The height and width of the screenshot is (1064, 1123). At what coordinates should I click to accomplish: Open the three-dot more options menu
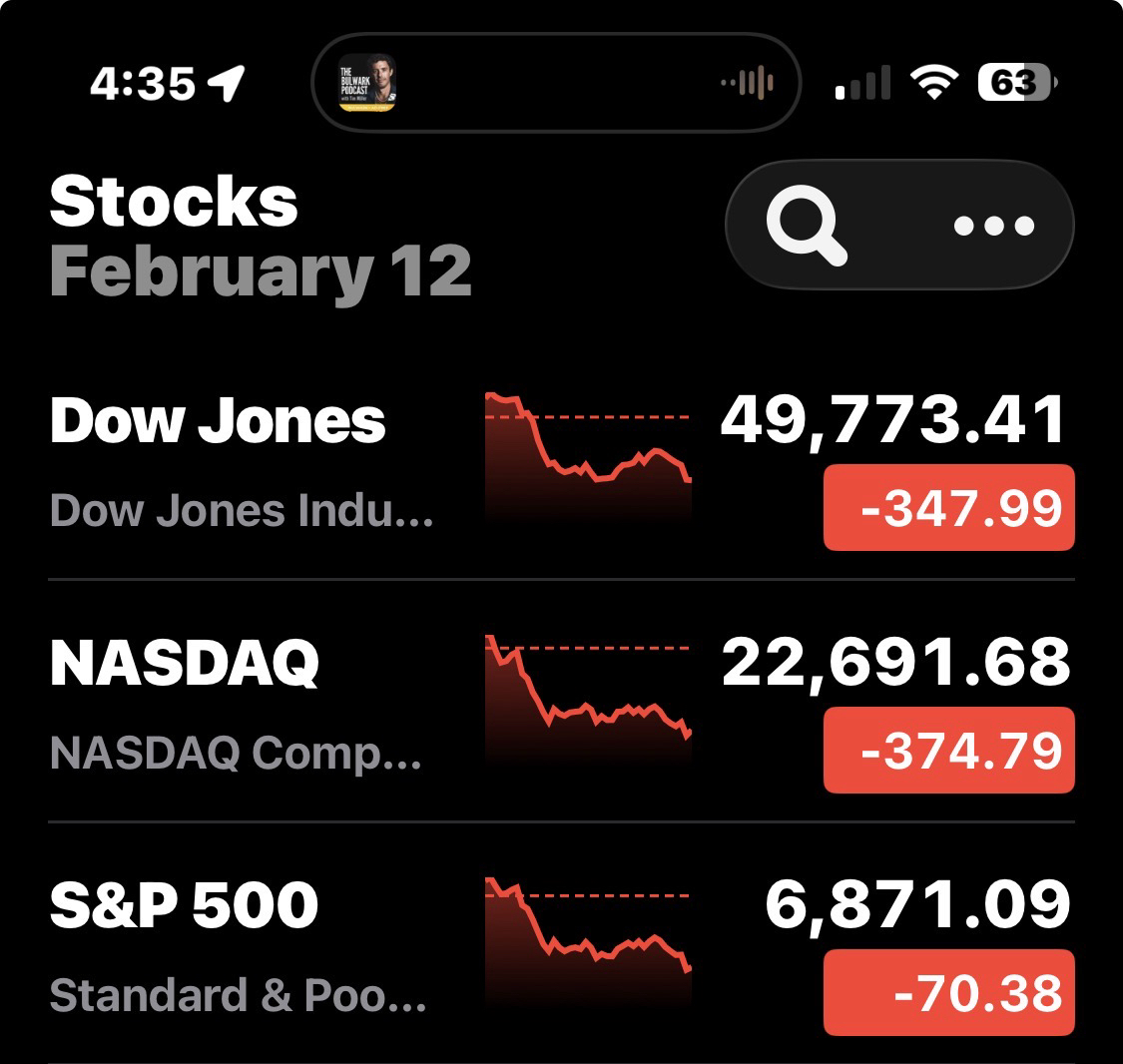point(993,226)
